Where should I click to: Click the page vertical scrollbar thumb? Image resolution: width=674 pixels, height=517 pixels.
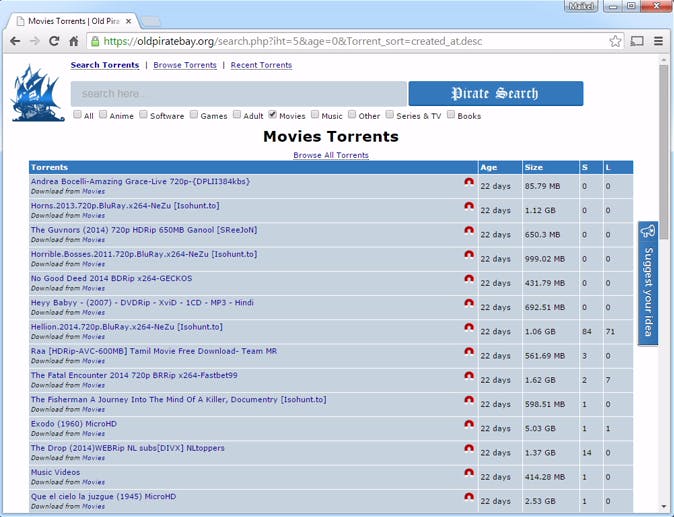point(664,152)
